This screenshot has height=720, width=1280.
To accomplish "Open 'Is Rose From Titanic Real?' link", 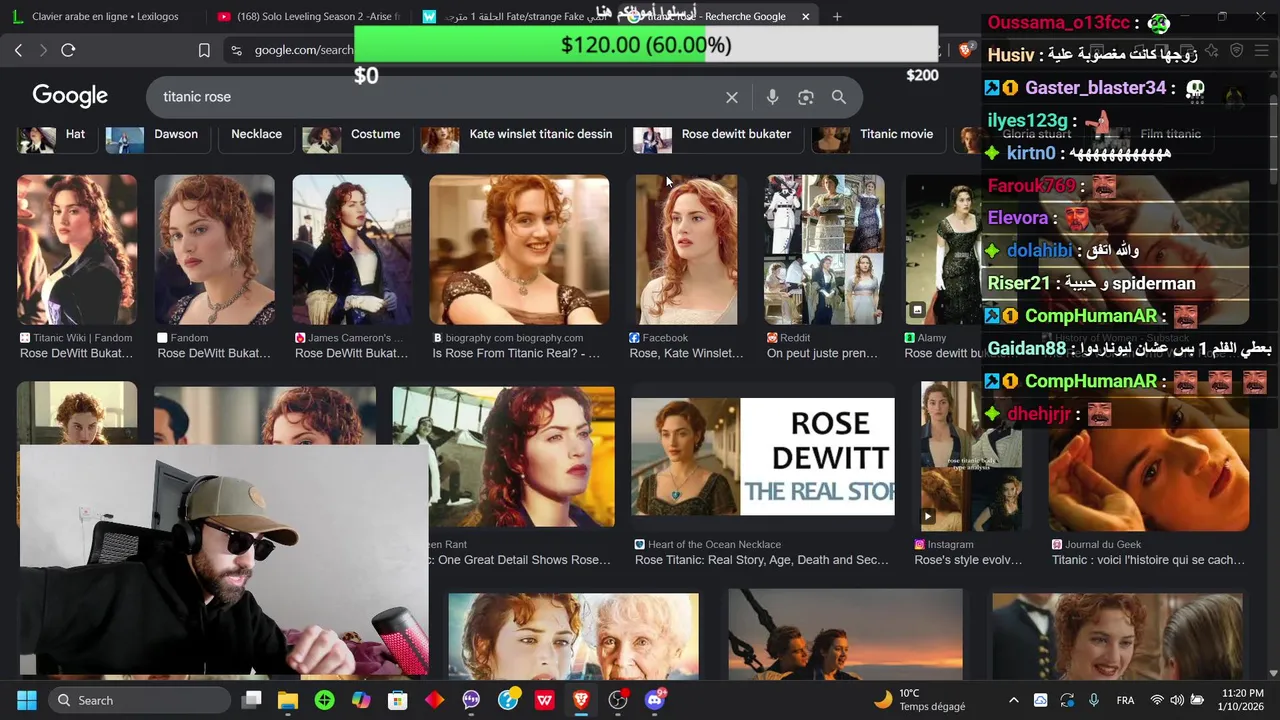I will 516,353.
